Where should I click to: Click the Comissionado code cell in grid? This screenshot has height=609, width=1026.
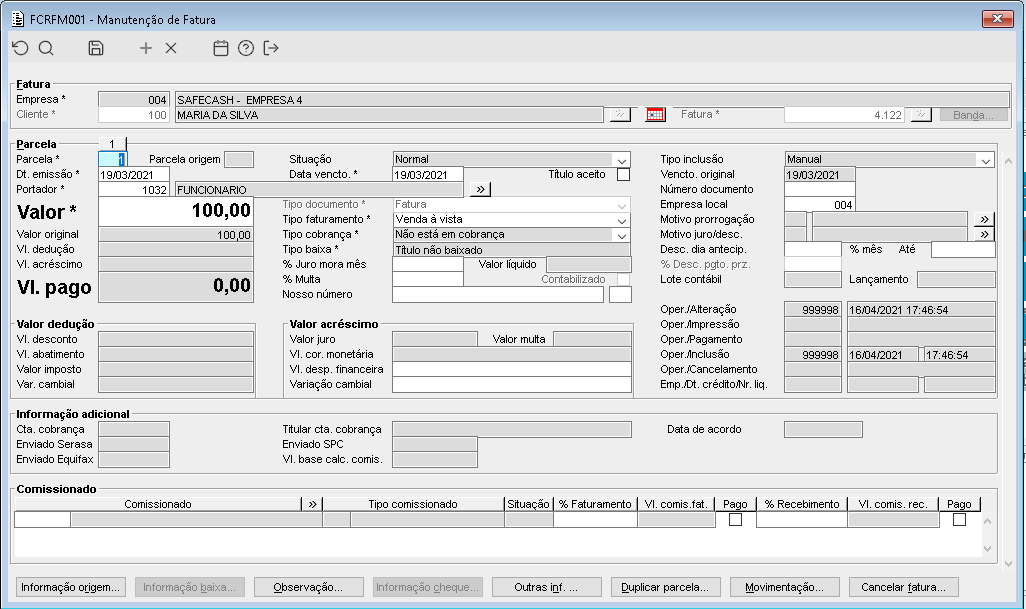(43, 520)
